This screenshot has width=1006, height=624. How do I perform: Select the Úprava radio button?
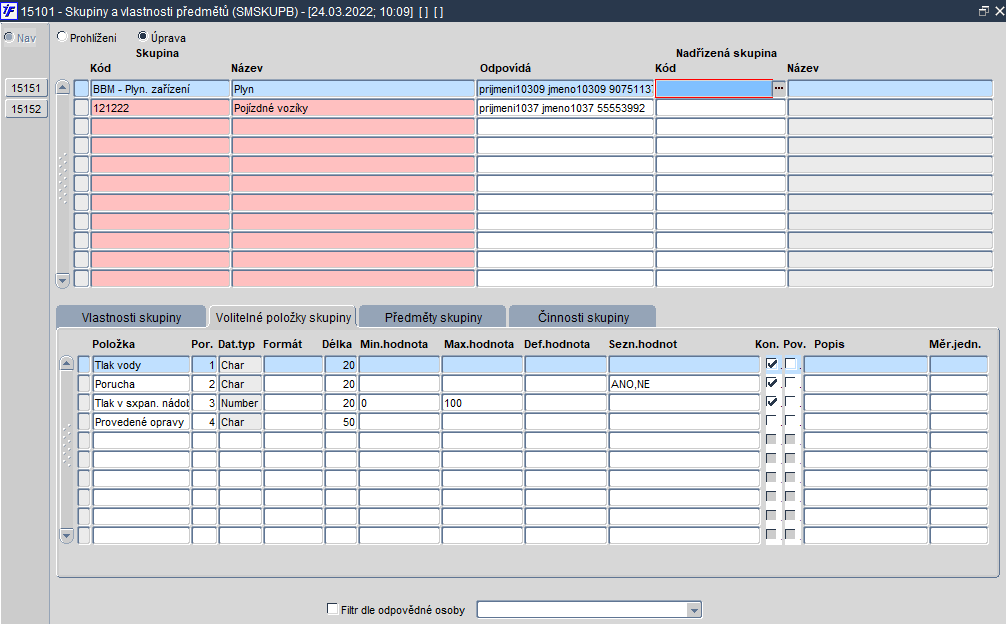[142, 37]
